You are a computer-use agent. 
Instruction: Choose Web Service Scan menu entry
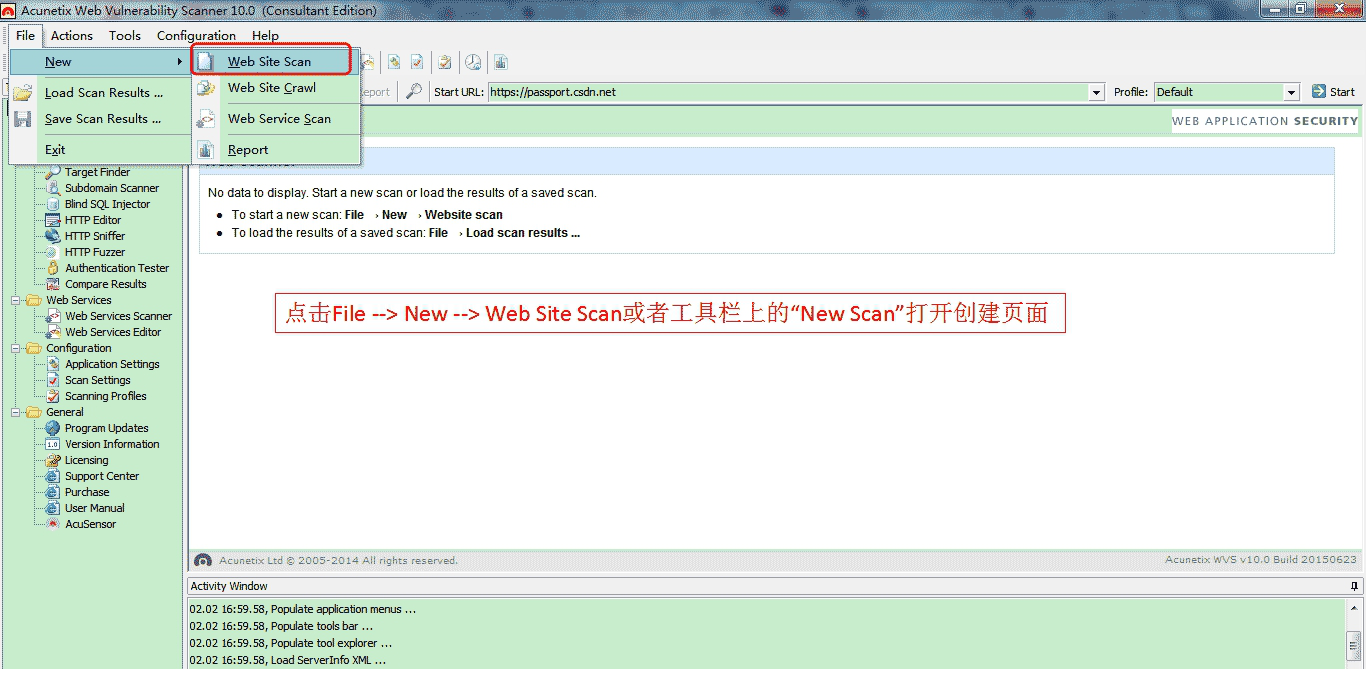(276, 119)
